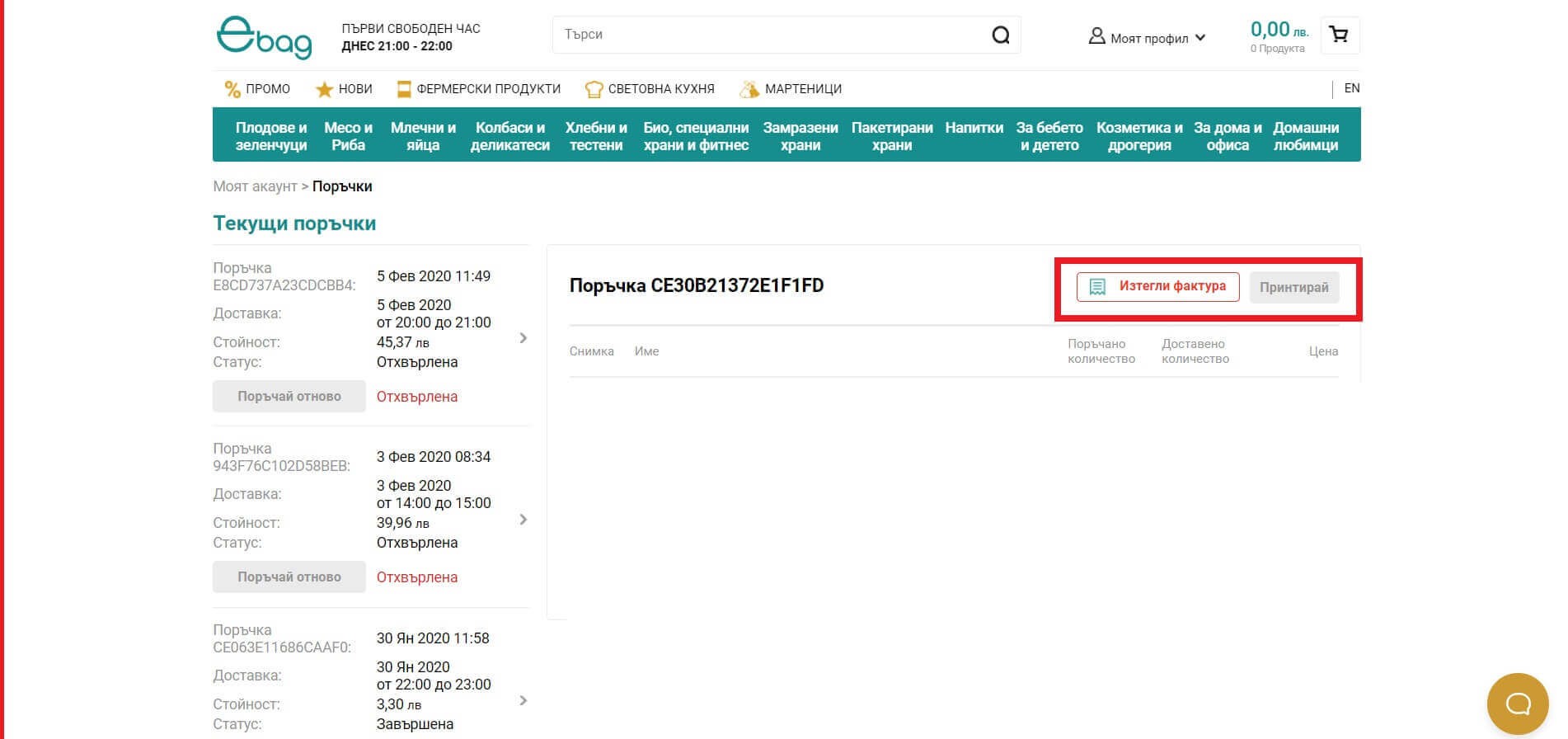Click the ПРОМО percent icon
This screenshot has height=739, width=1568.
click(x=232, y=89)
